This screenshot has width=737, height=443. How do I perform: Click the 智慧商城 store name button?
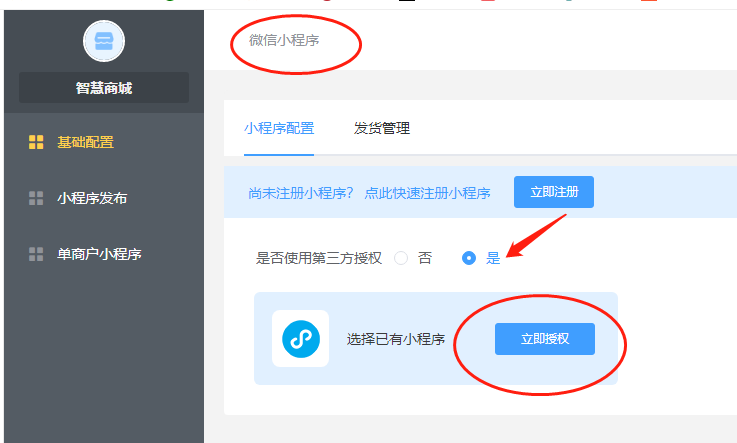[x=104, y=88]
